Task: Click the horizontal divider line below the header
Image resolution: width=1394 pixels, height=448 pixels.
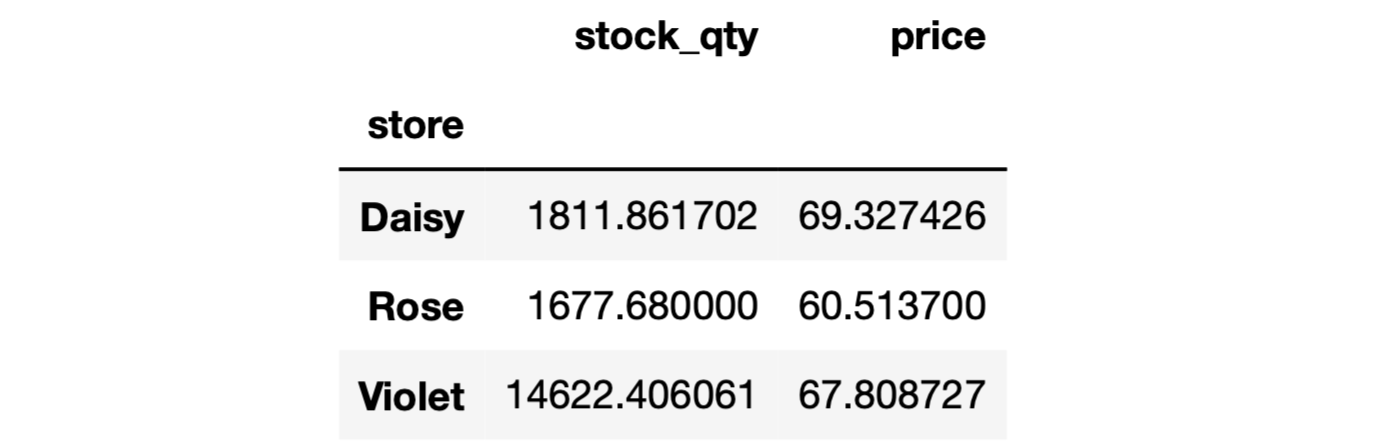Action: pos(672,170)
